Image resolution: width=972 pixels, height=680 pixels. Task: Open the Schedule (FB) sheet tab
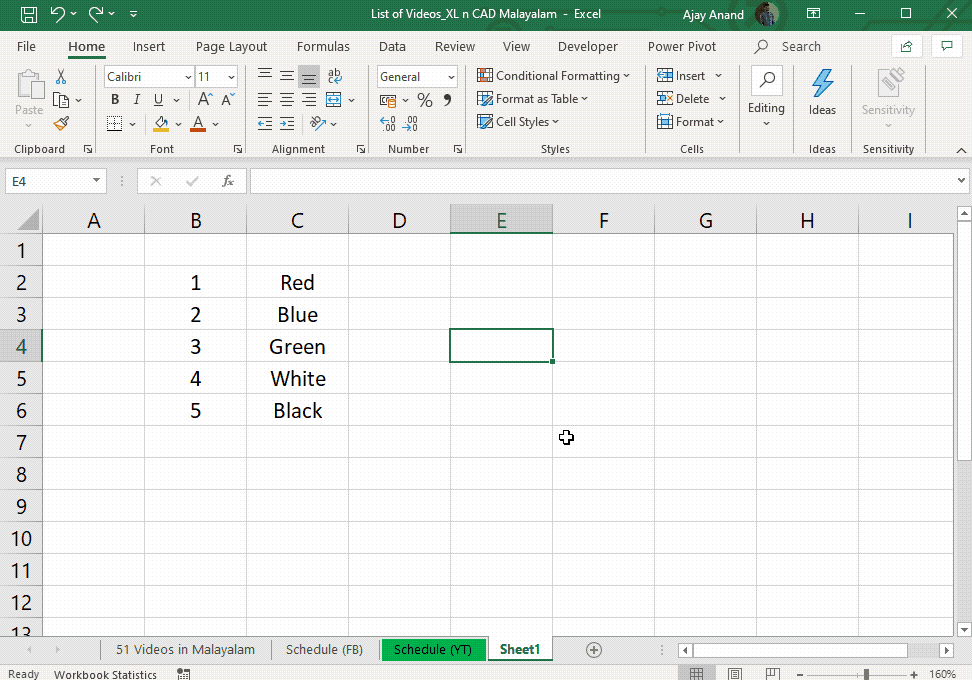(324, 650)
